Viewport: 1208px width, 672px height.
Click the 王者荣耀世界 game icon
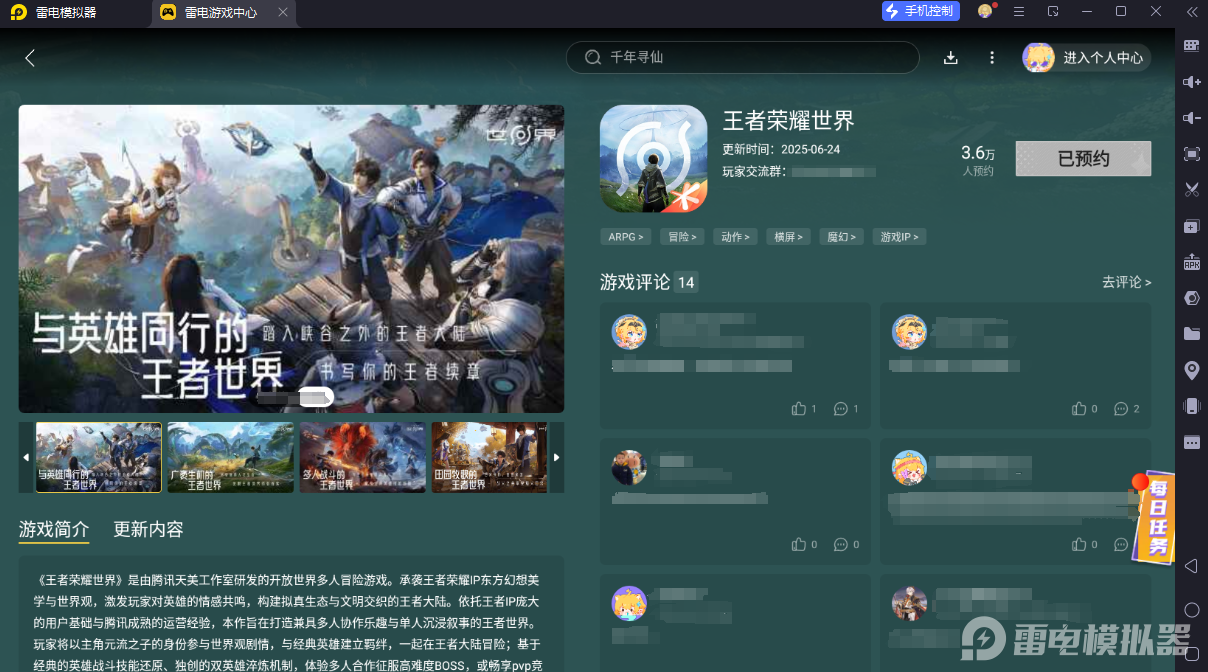point(653,159)
